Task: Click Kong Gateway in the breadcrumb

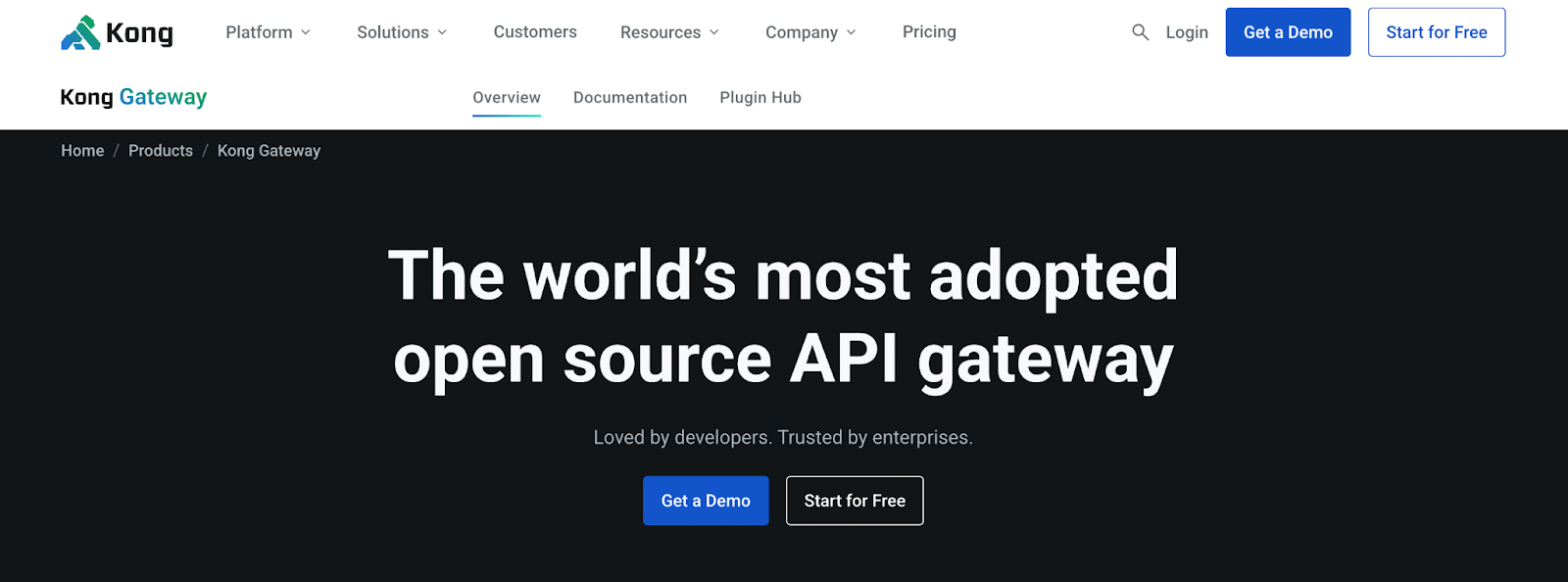Action: point(269,151)
